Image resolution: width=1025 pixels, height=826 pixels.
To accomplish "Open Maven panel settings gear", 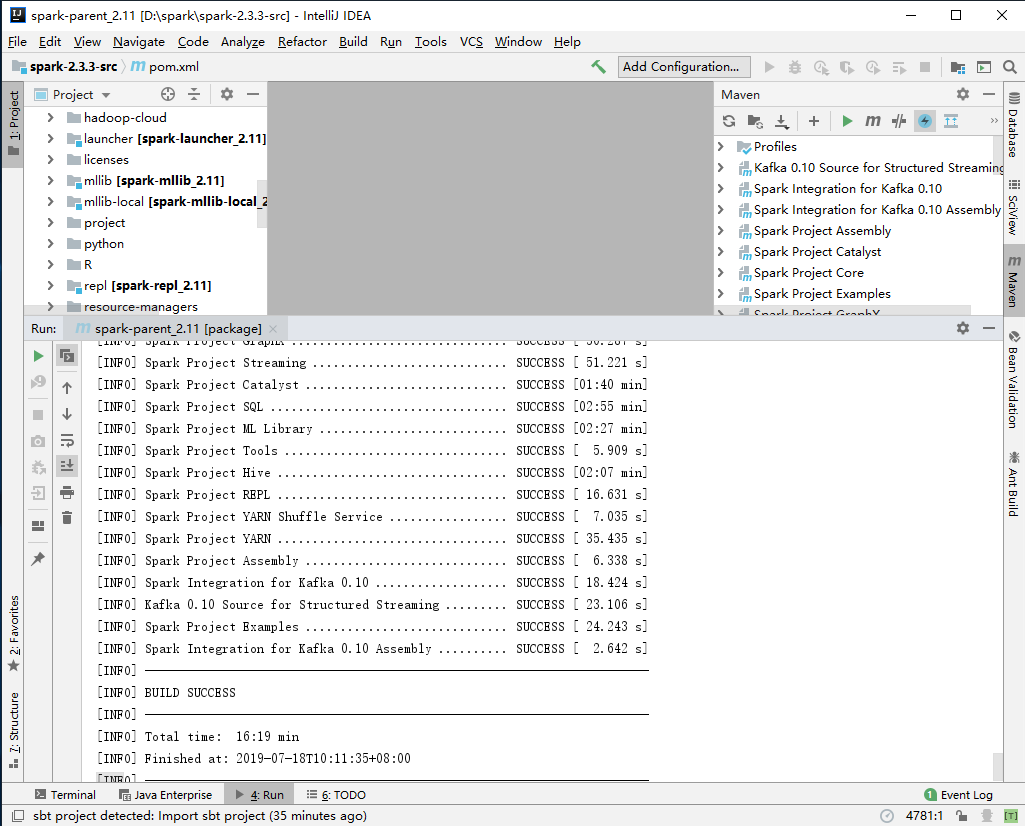I will [961, 93].
